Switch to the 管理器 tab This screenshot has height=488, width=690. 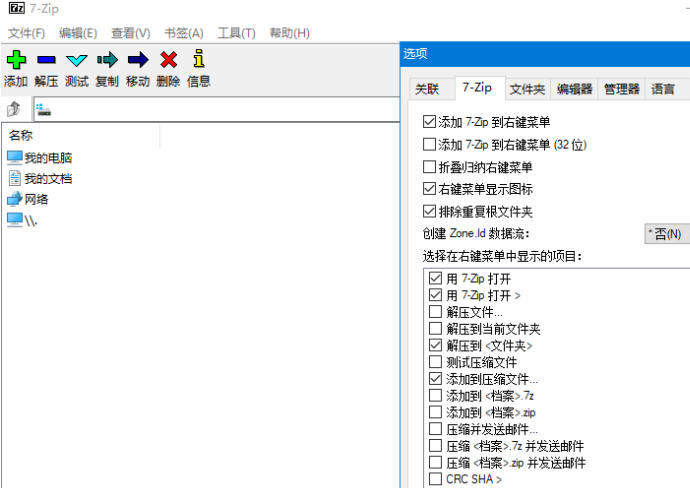621,89
